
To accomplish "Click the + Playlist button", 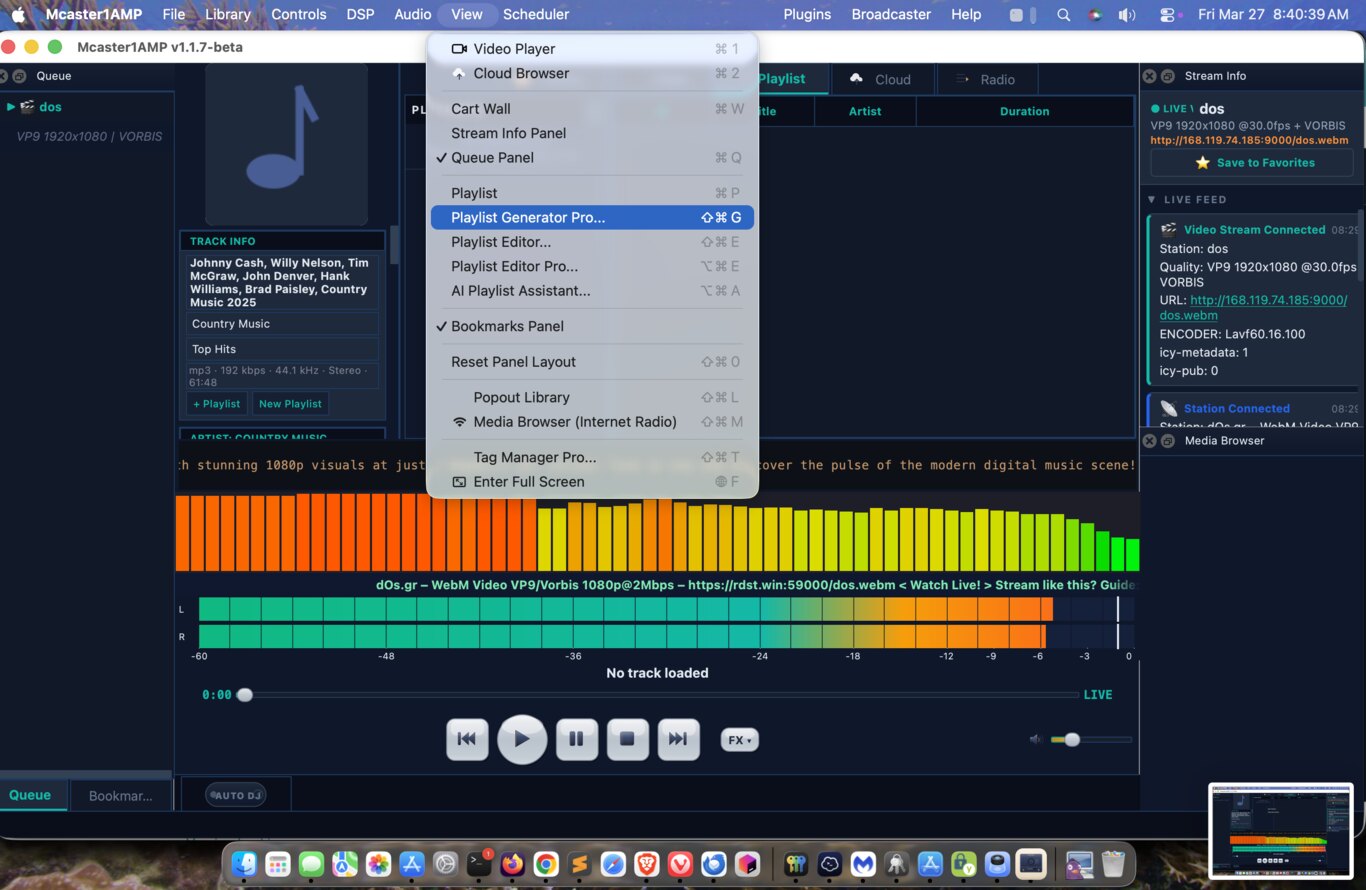I will pyautogui.click(x=217, y=404).
